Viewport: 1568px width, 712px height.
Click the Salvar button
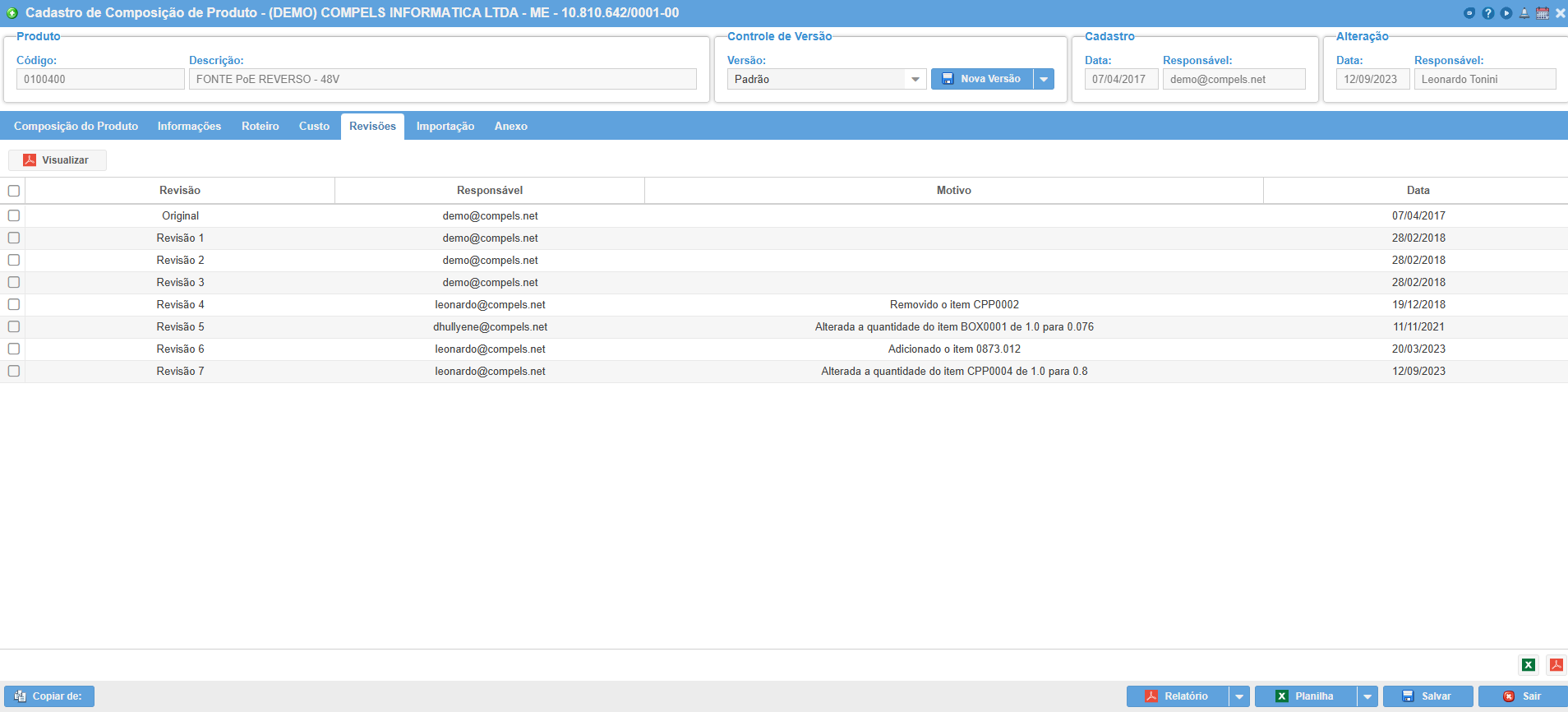click(x=1428, y=696)
